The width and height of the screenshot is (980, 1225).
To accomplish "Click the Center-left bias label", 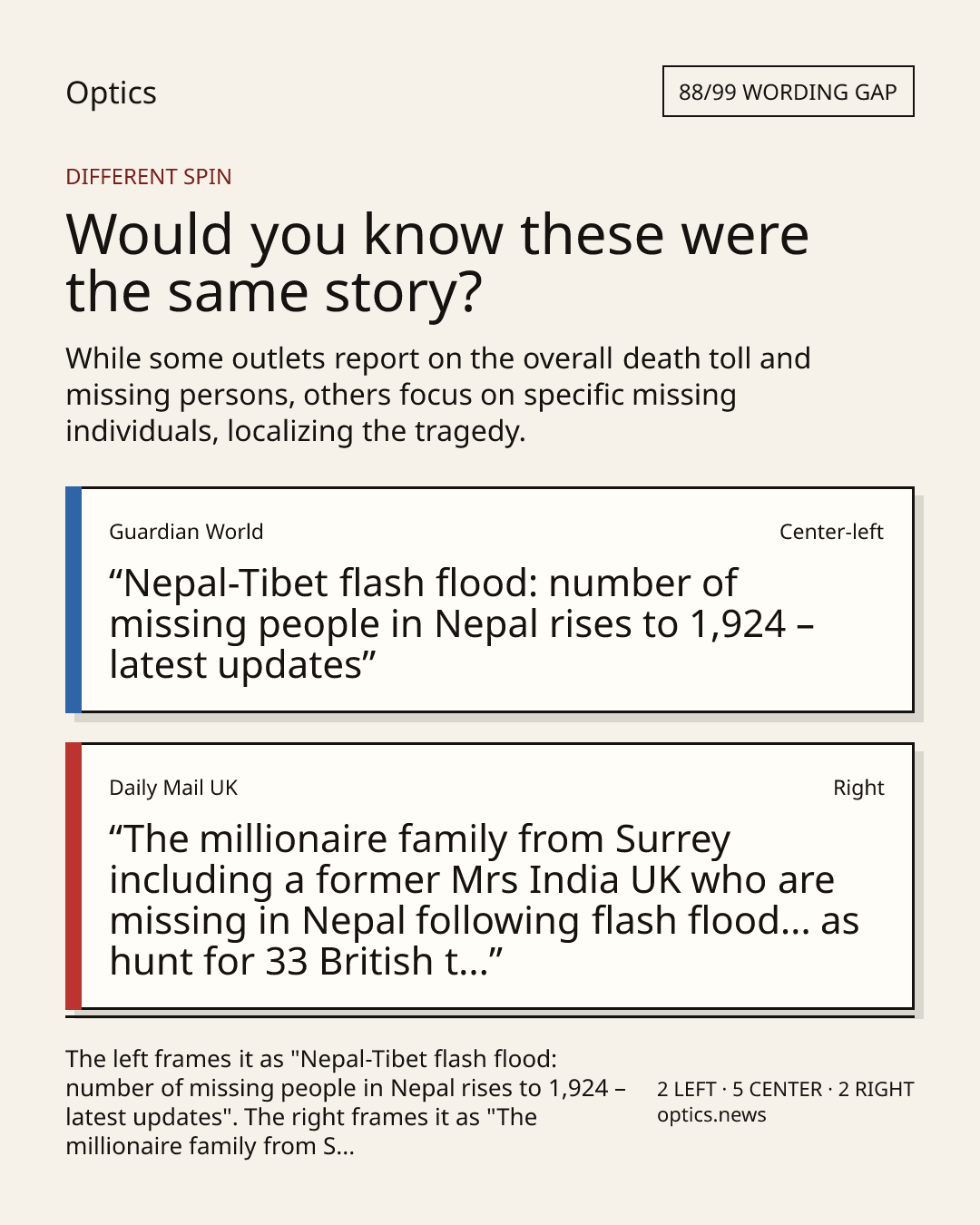I will pyautogui.click(x=831, y=532).
